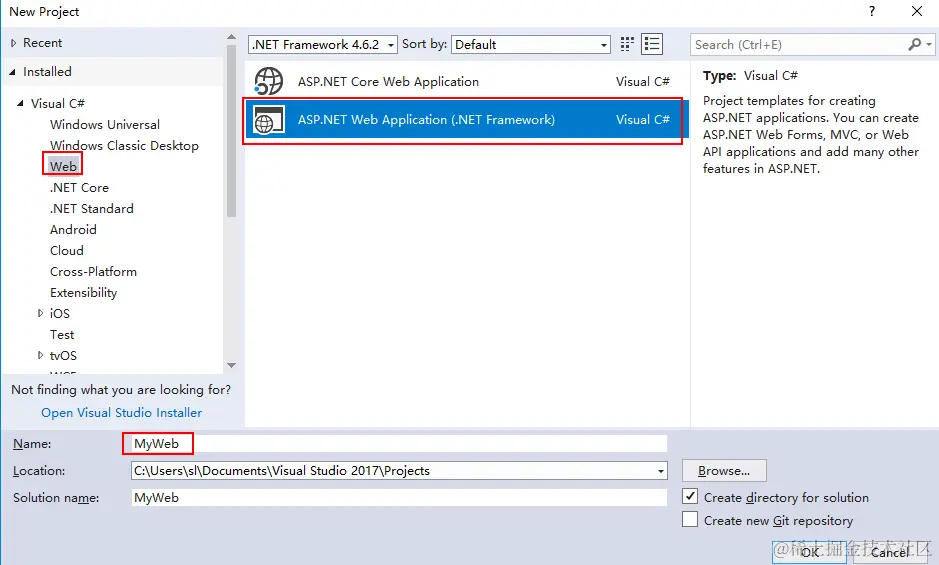Open the Location path dropdown arrow
The height and width of the screenshot is (565, 939).
(x=661, y=471)
